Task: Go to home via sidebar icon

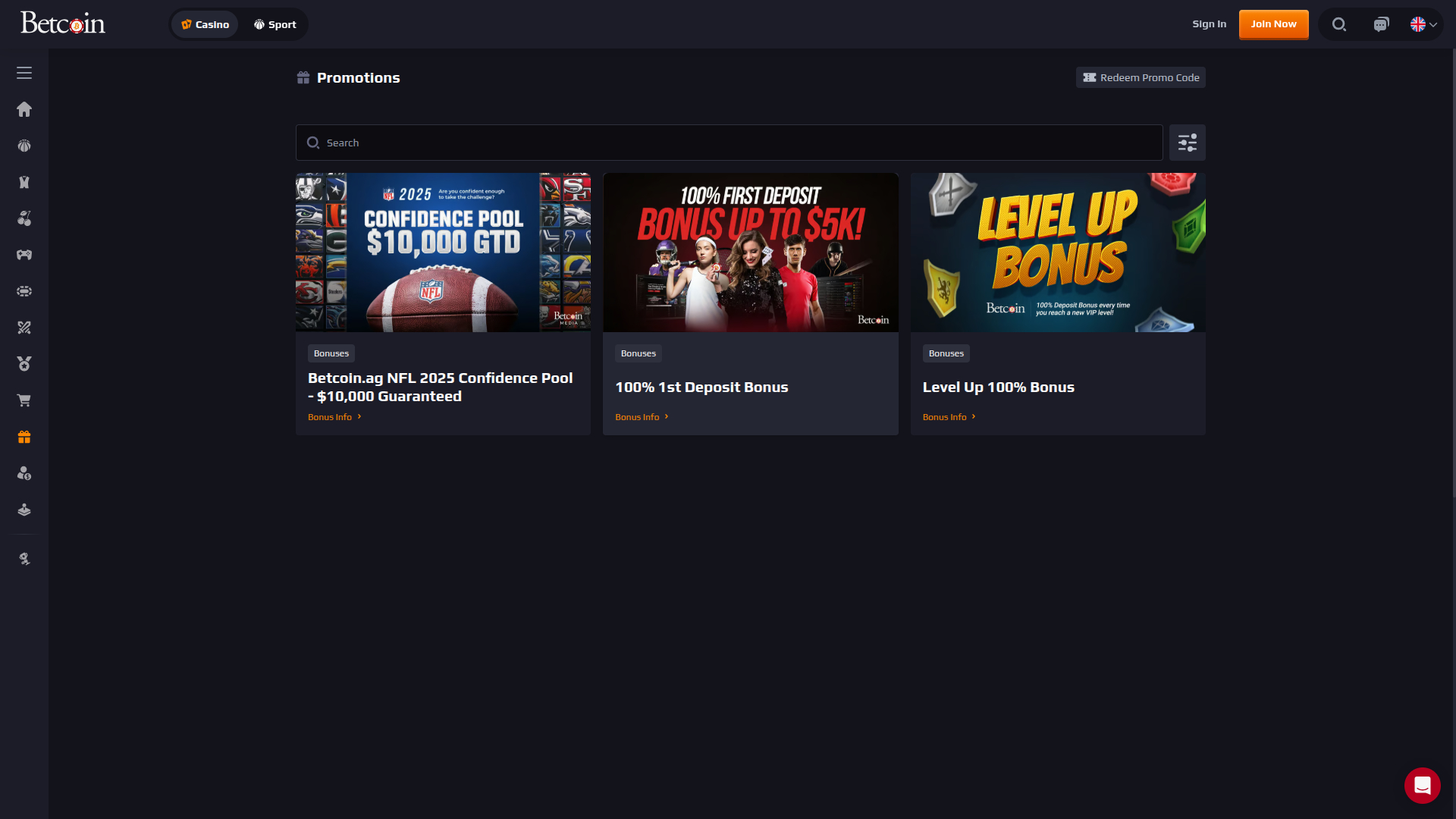Action: (24, 109)
